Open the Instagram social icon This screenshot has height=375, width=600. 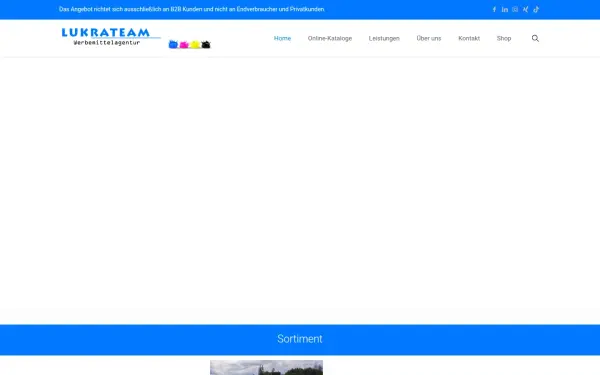click(x=515, y=10)
